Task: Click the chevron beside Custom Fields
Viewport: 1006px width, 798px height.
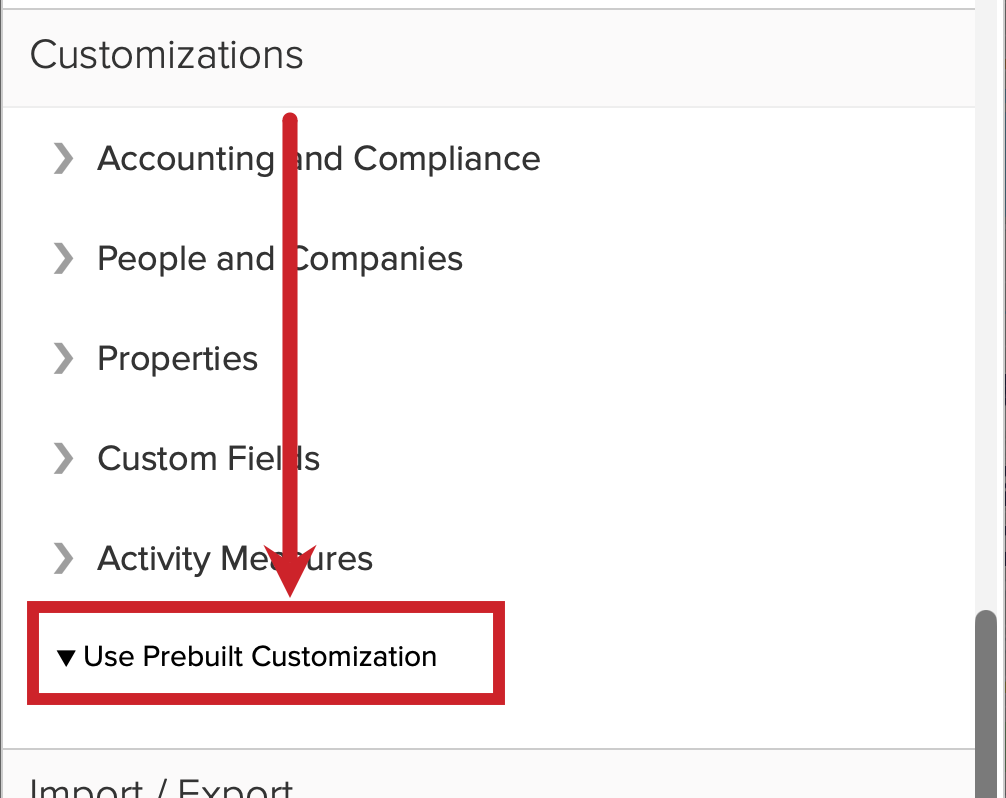Action: point(62,458)
